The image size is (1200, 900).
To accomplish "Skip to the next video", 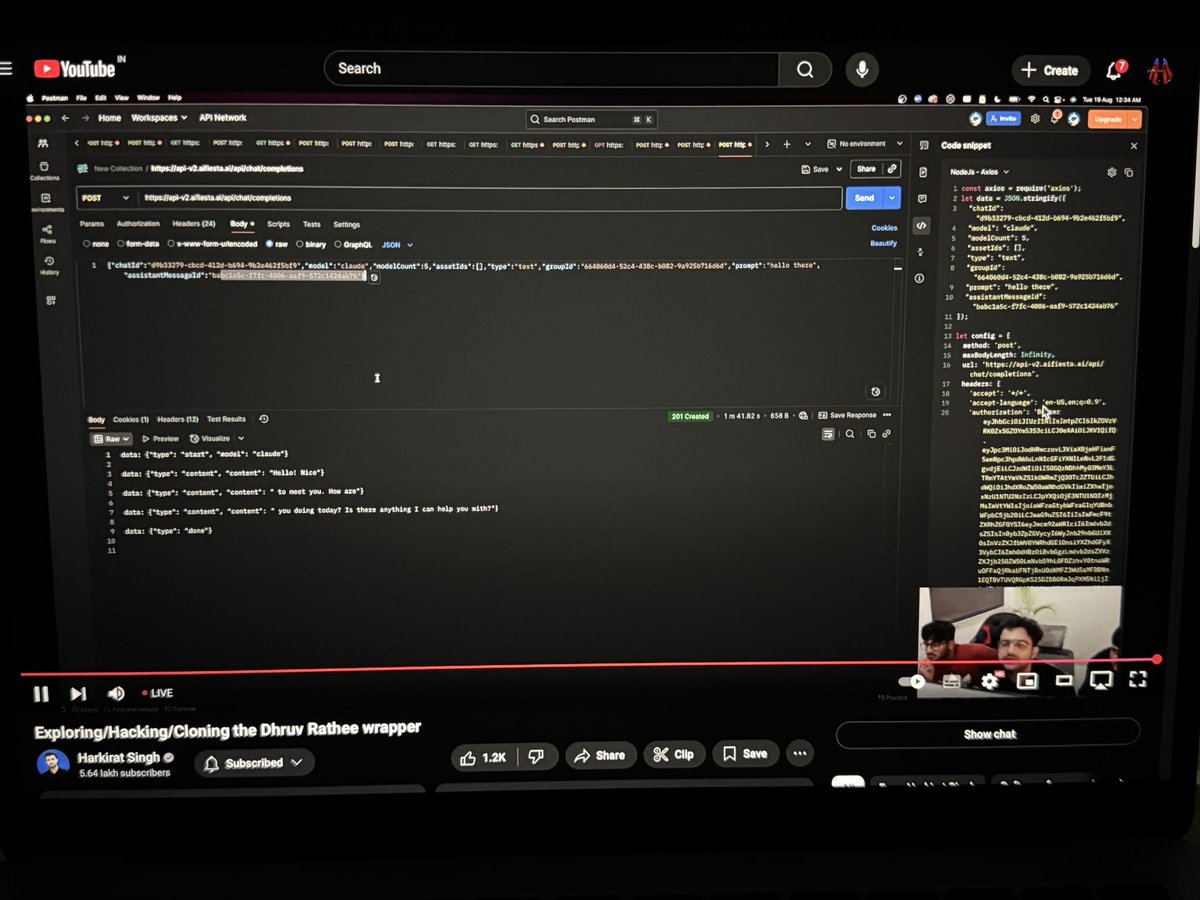I will pos(78,693).
